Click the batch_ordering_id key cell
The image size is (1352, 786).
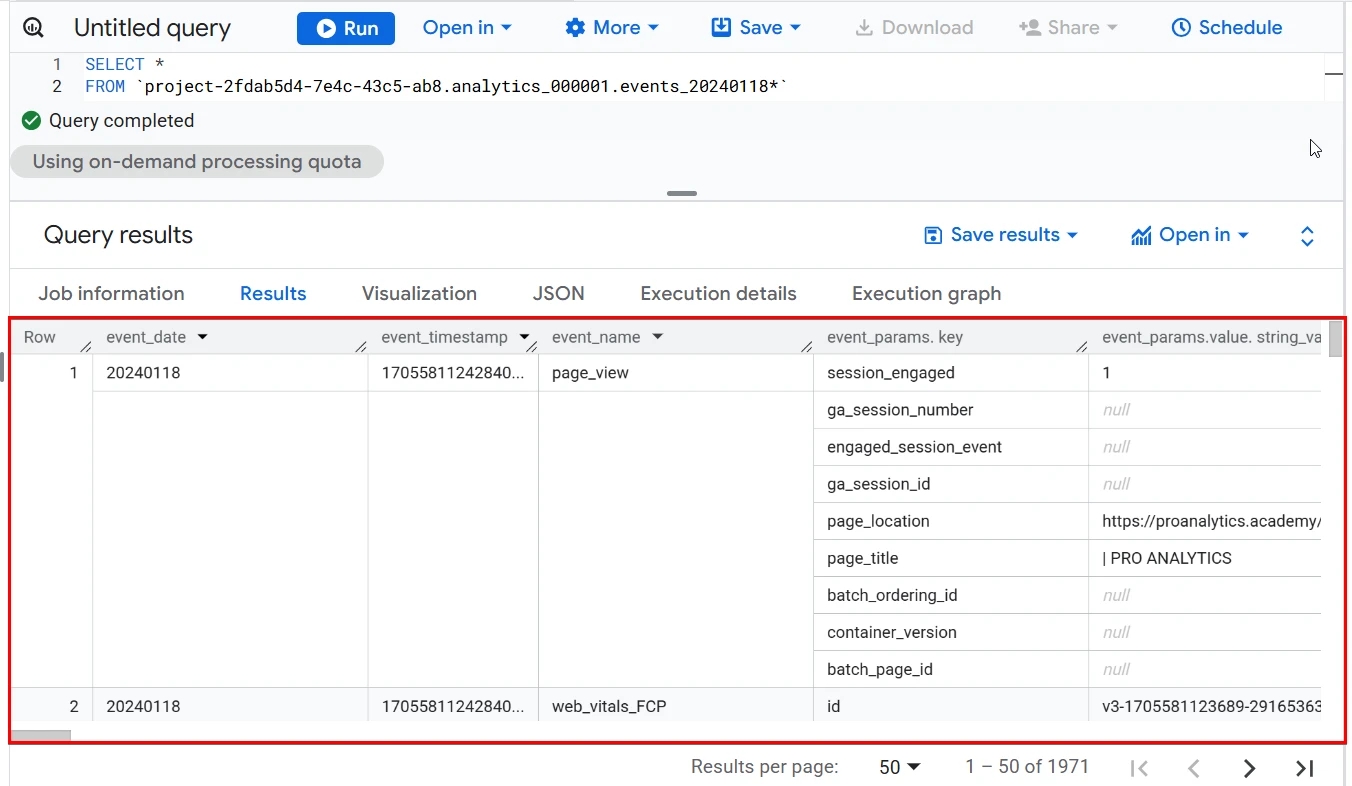951,595
